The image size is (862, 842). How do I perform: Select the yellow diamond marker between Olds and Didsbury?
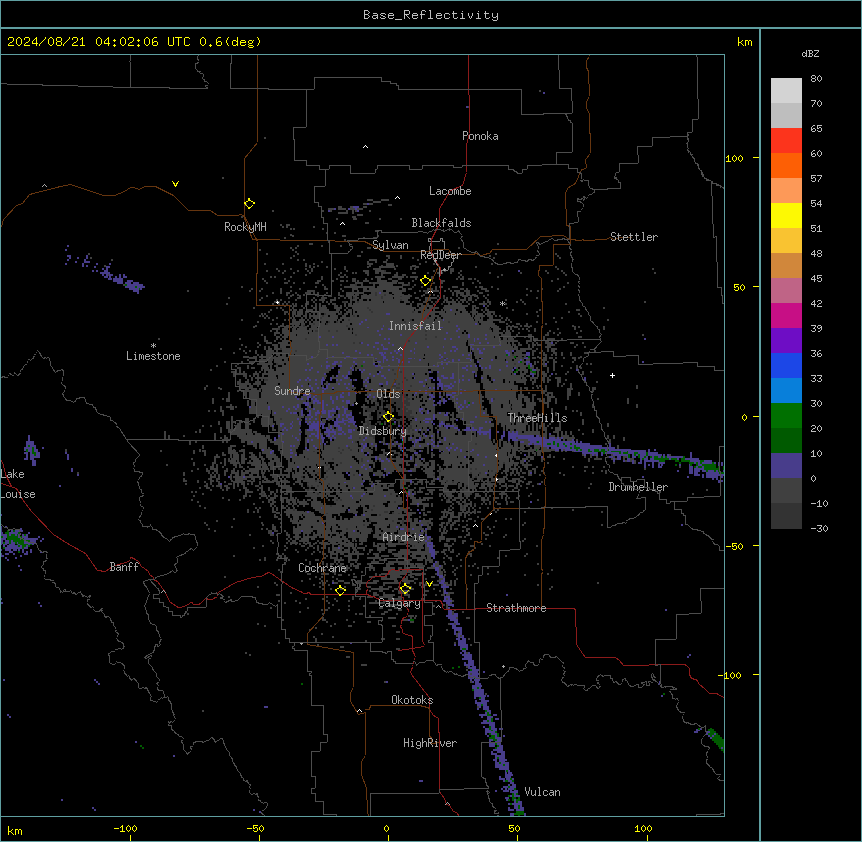388,417
